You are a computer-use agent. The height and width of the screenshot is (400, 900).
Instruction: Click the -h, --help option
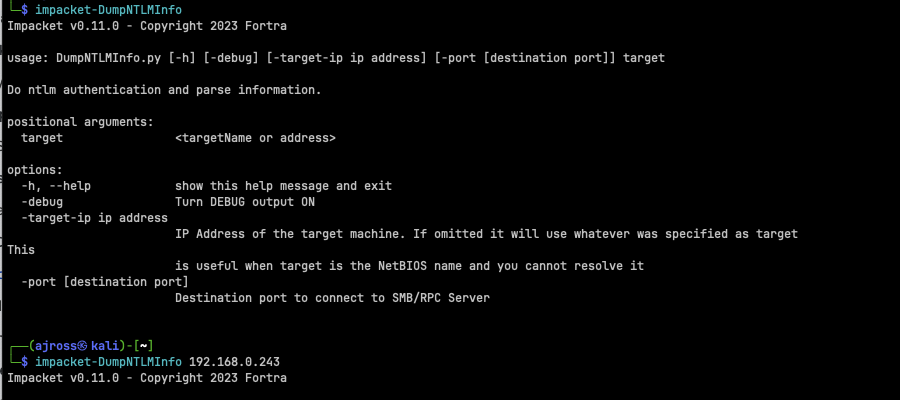(x=56, y=186)
